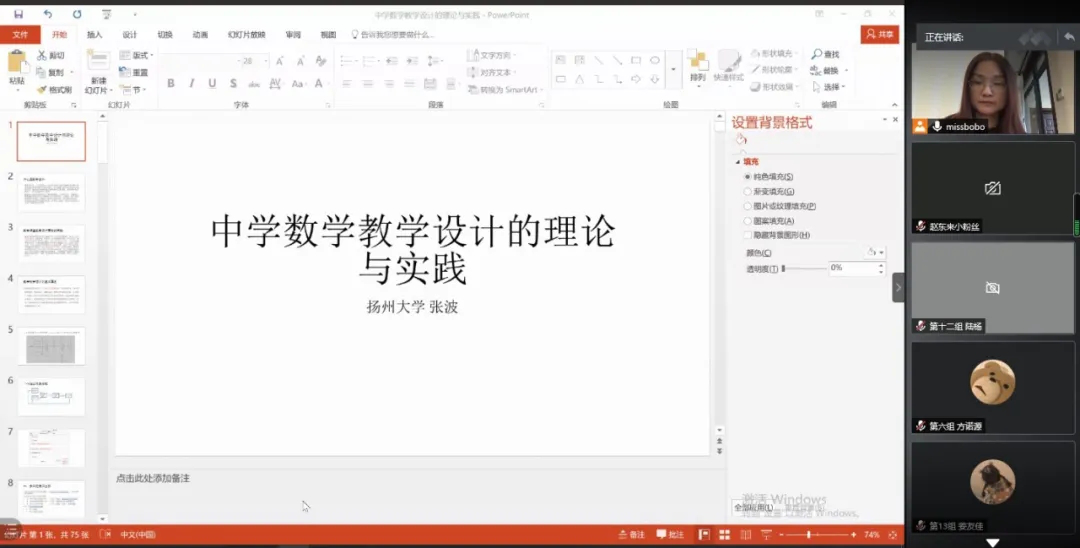
Task: Open the Animations (动画) tab
Action: point(200,34)
